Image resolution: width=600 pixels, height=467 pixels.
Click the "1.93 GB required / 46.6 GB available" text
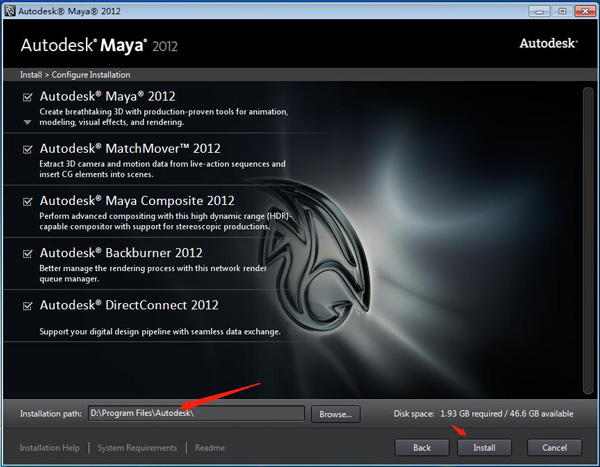pos(507,414)
